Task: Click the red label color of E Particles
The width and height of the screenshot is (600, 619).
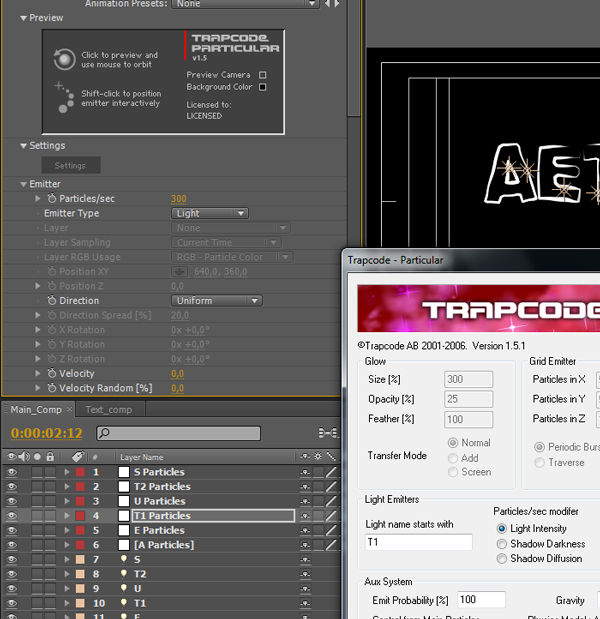Action: pos(80,530)
